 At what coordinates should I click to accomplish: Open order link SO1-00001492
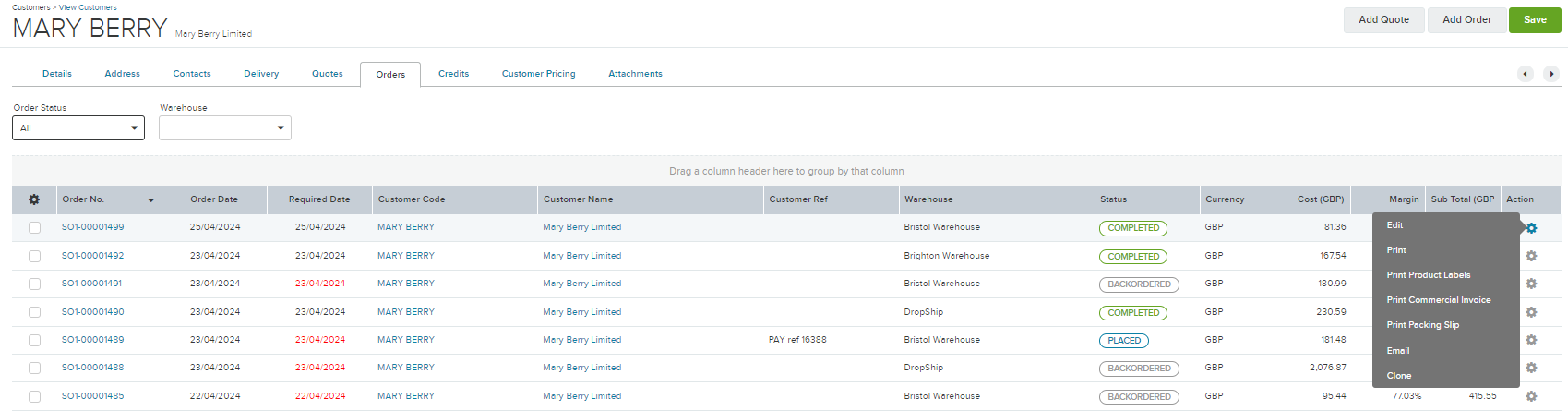point(92,256)
